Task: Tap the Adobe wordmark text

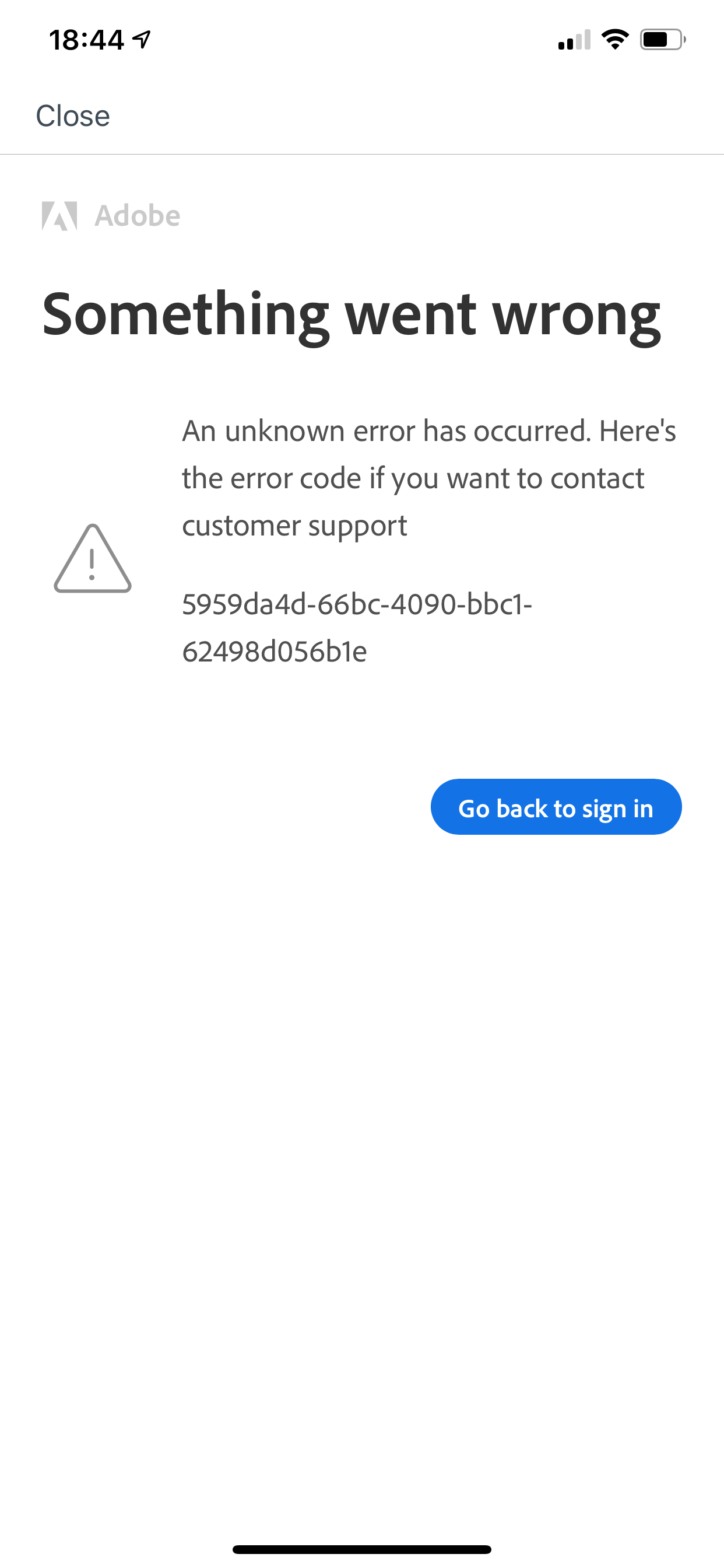Action: coord(138,216)
